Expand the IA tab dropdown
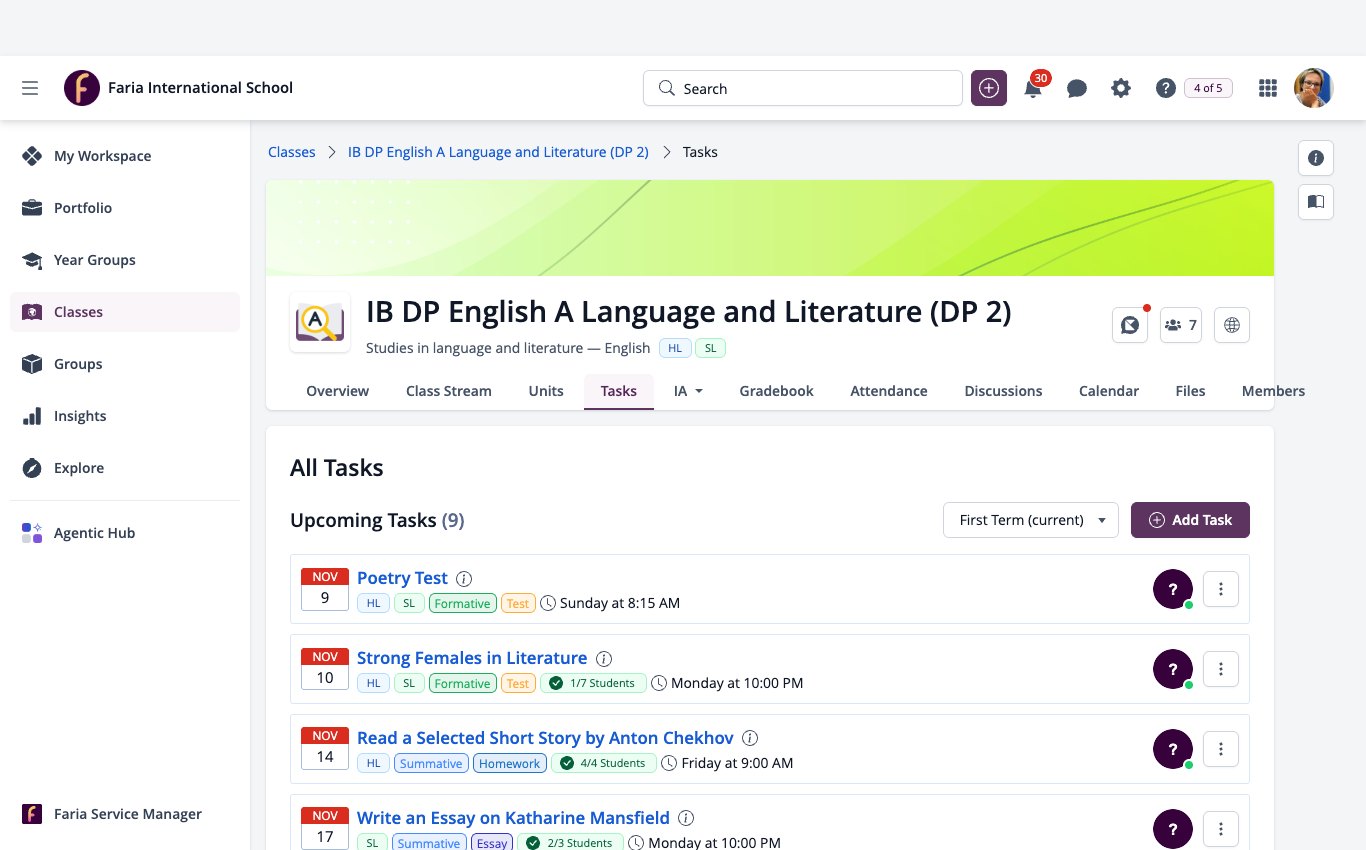 (688, 391)
